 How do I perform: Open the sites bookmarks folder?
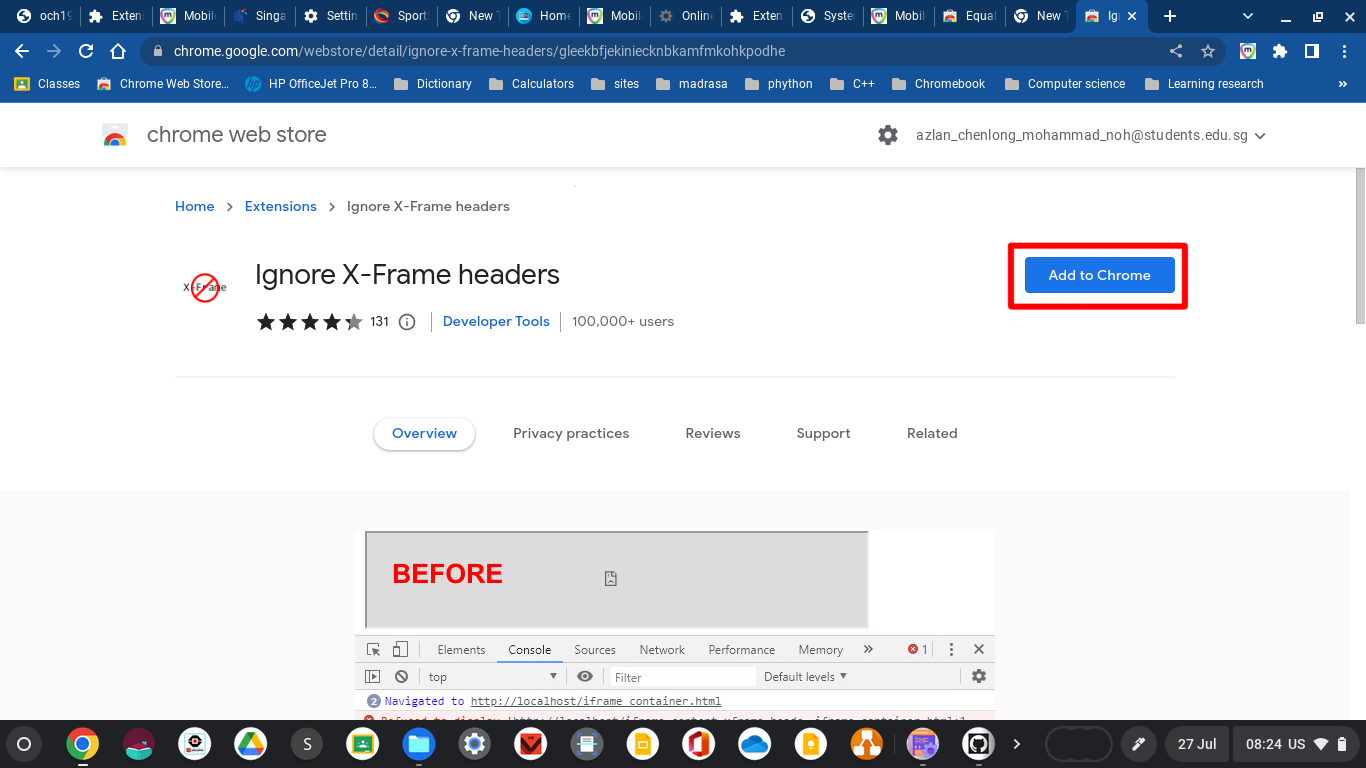[614, 84]
